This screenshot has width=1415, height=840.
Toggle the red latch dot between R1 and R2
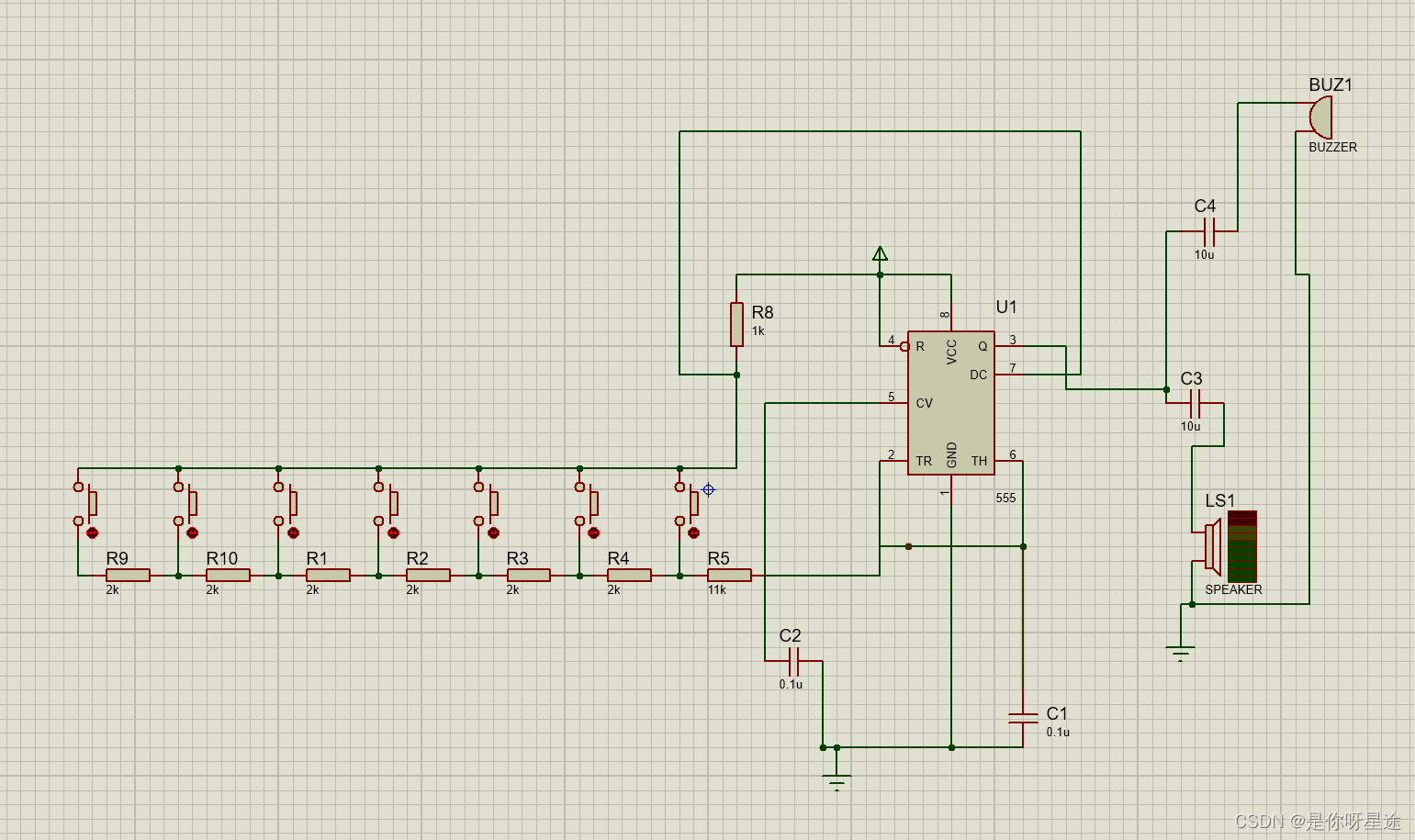pos(393,532)
